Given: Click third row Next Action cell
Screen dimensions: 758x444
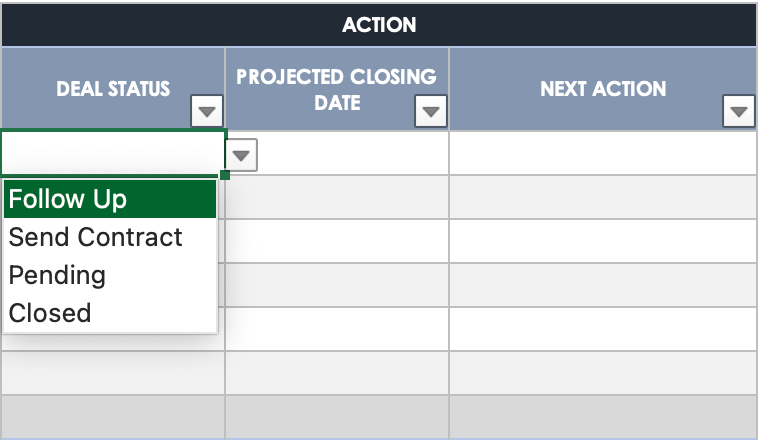Looking at the screenshot, I should coord(603,241).
